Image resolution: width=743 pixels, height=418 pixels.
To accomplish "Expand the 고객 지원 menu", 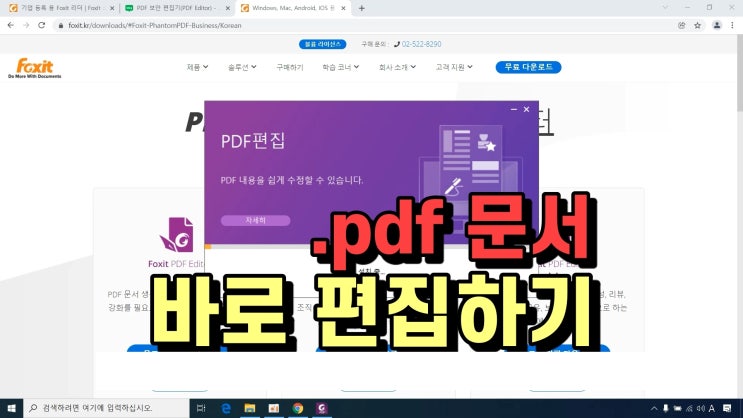I will coord(454,67).
